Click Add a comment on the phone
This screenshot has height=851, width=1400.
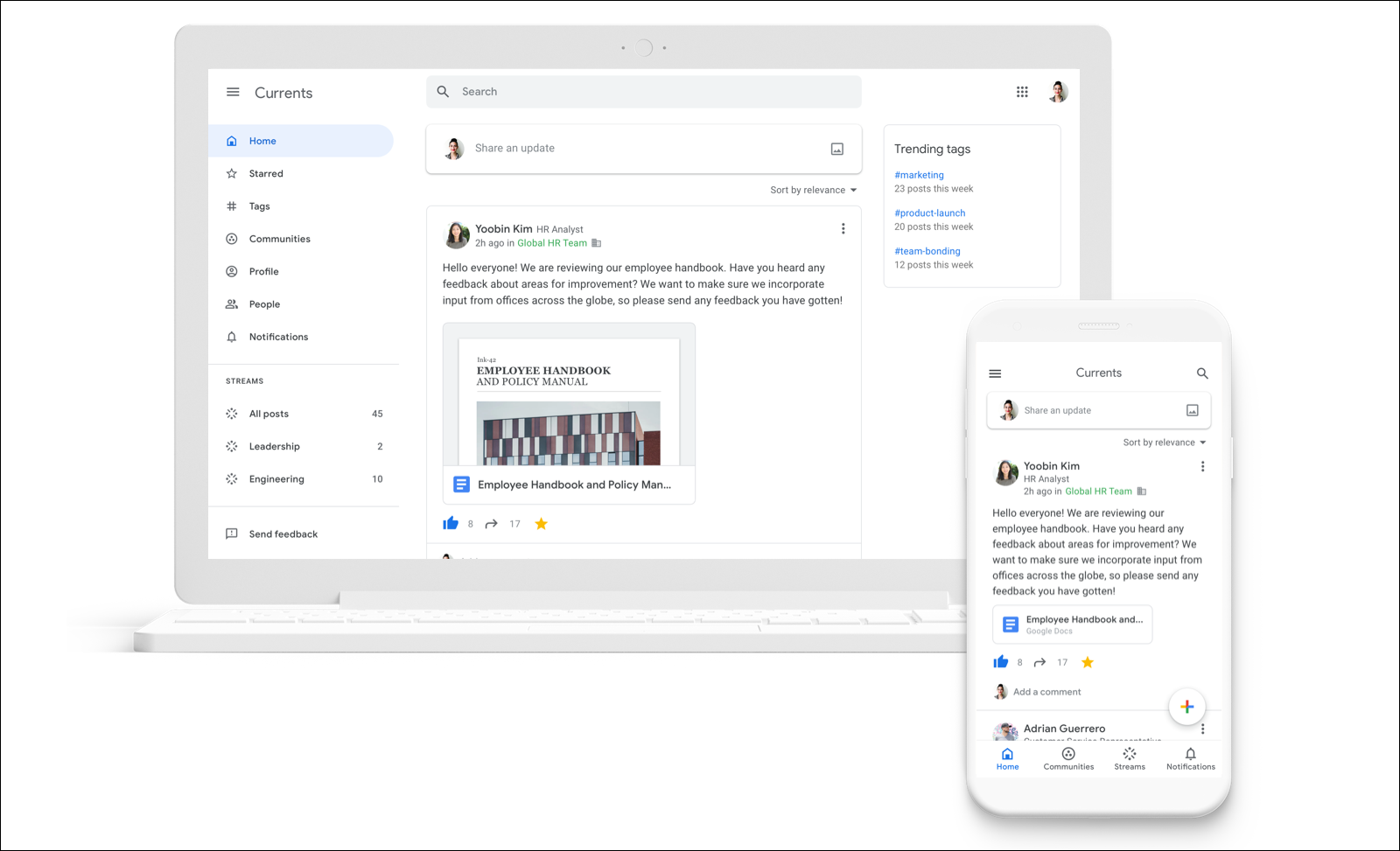[x=1046, y=692]
